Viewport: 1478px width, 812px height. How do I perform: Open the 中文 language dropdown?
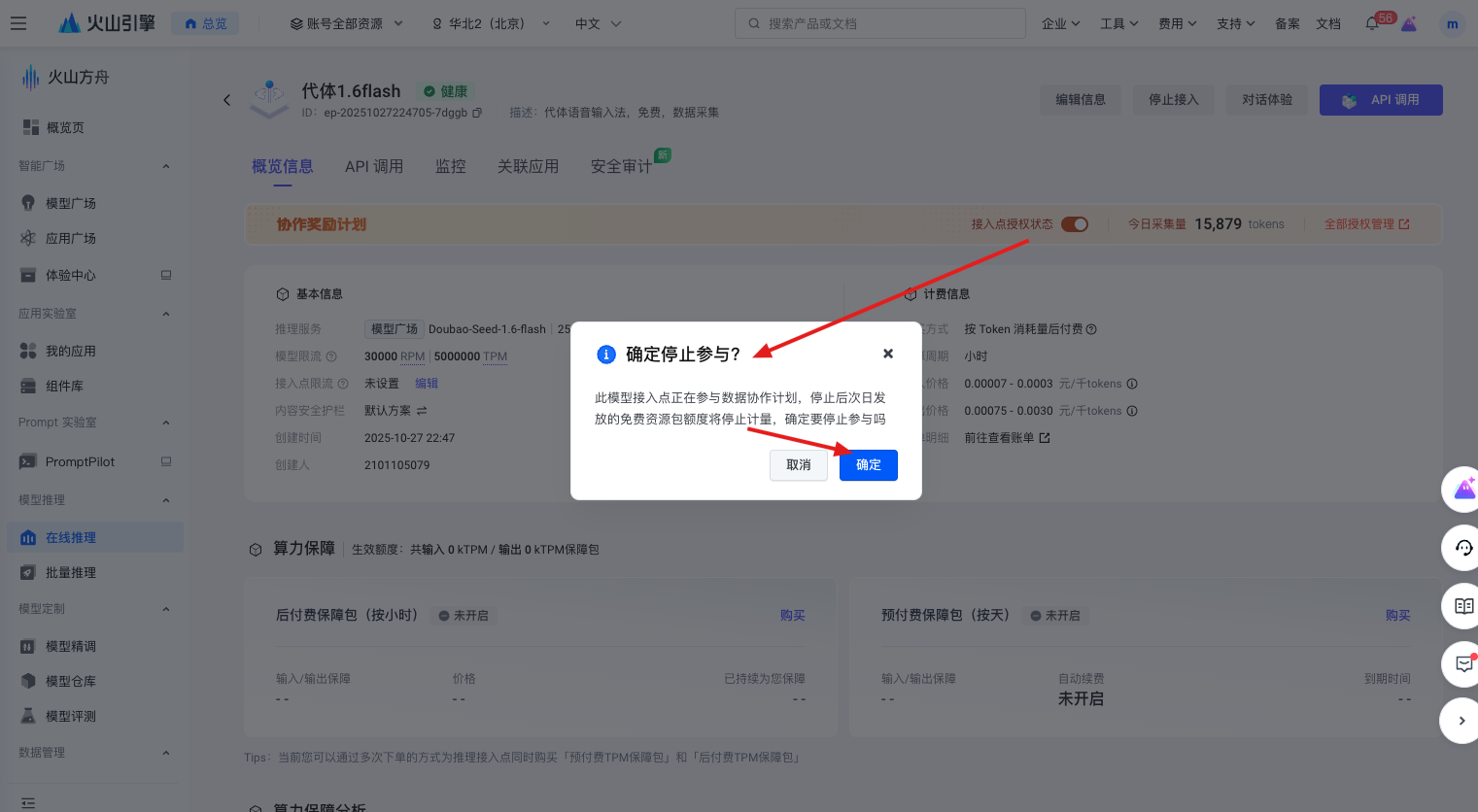click(598, 23)
